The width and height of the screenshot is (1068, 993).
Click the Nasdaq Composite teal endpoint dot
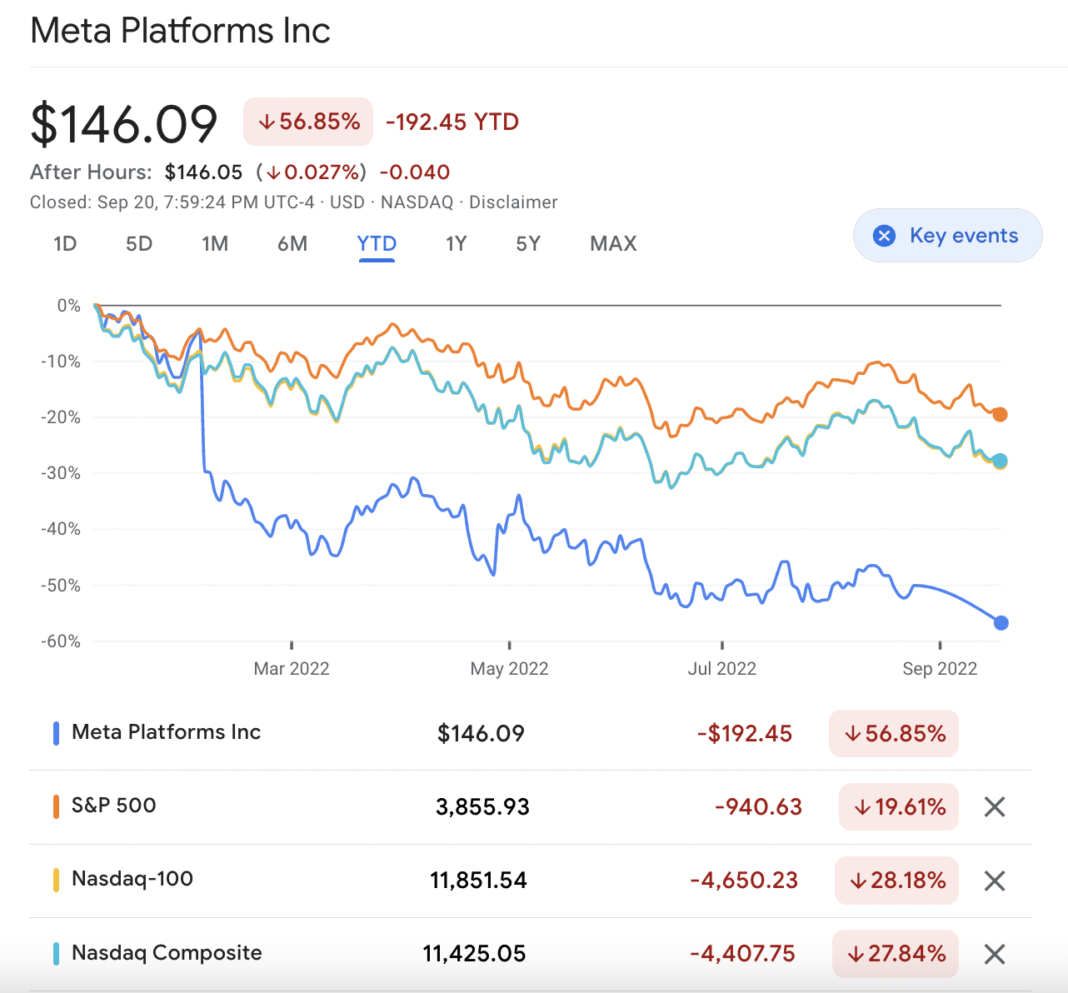(x=999, y=461)
